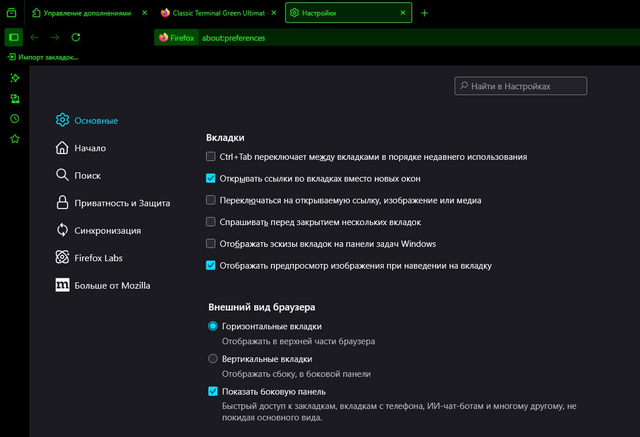640x437 pixels.
Task: Open the bookmarks star sidebar icon
Action: coord(15,139)
